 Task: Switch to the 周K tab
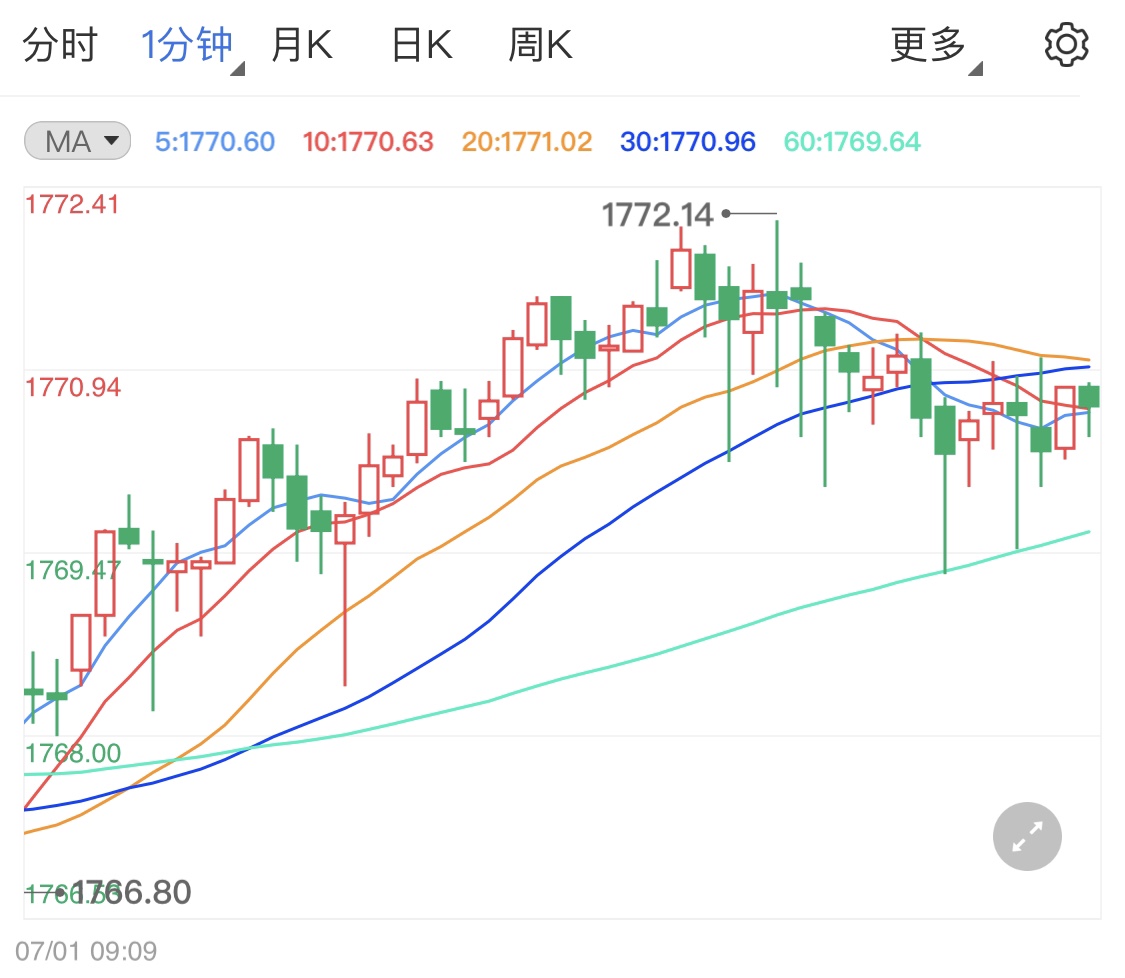tap(540, 45)
